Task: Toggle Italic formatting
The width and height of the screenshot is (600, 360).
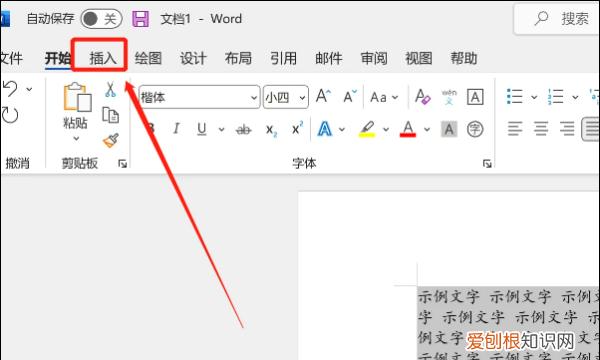Action: tap(176, 129)
